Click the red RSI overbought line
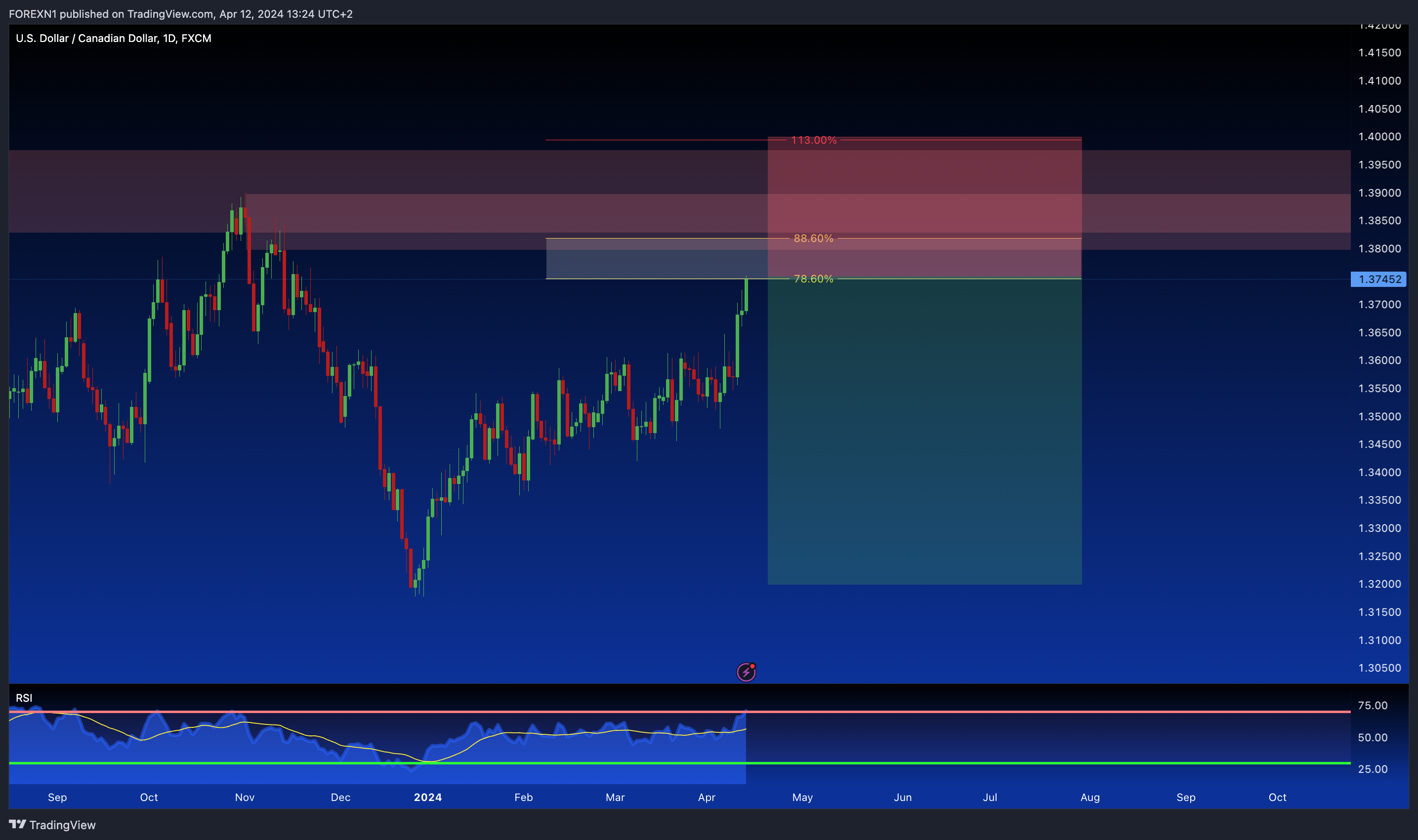 pos(679,712)
